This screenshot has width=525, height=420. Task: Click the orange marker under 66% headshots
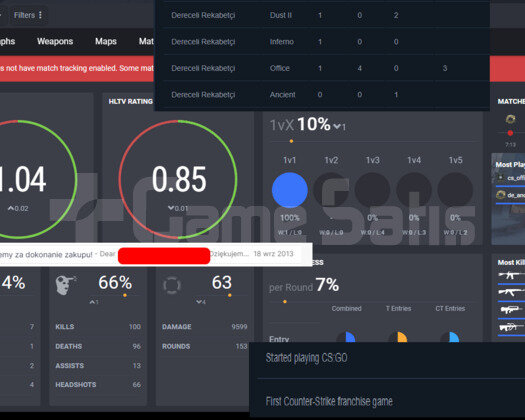tap(125, 295)
